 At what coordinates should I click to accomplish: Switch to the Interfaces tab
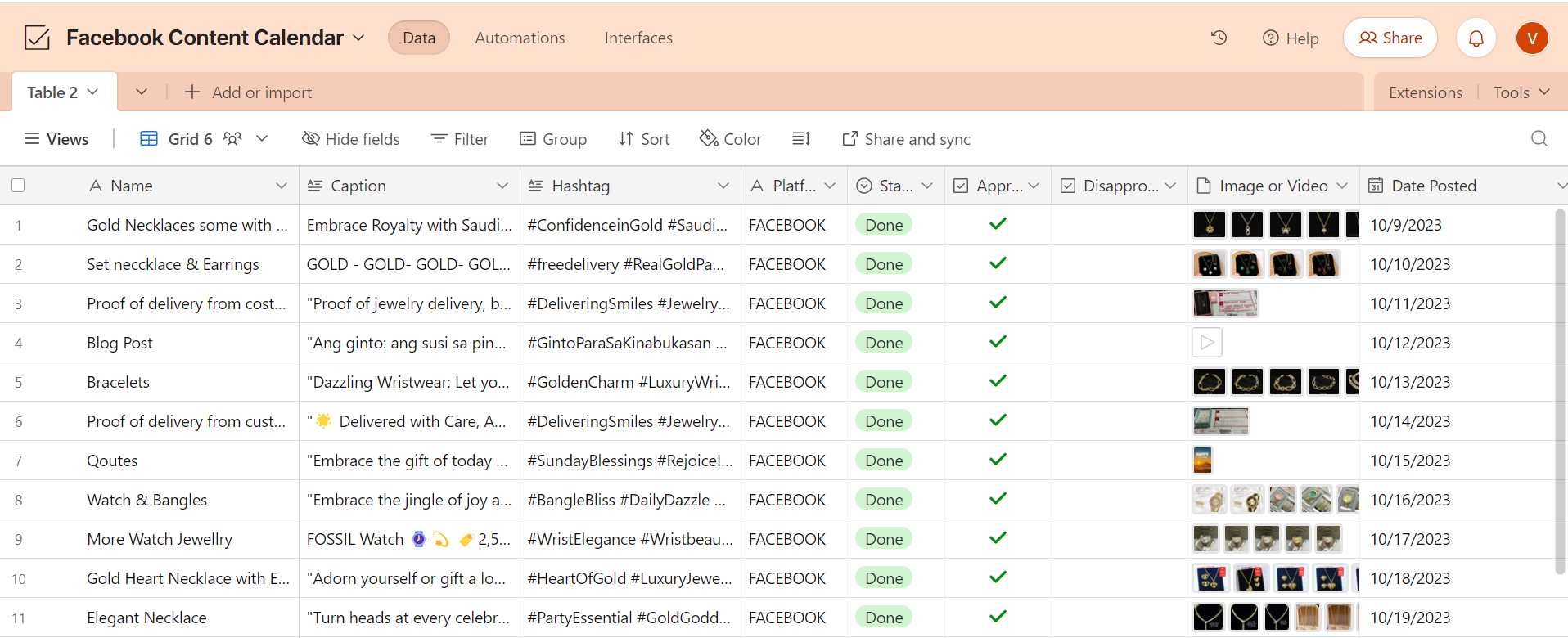638,38
